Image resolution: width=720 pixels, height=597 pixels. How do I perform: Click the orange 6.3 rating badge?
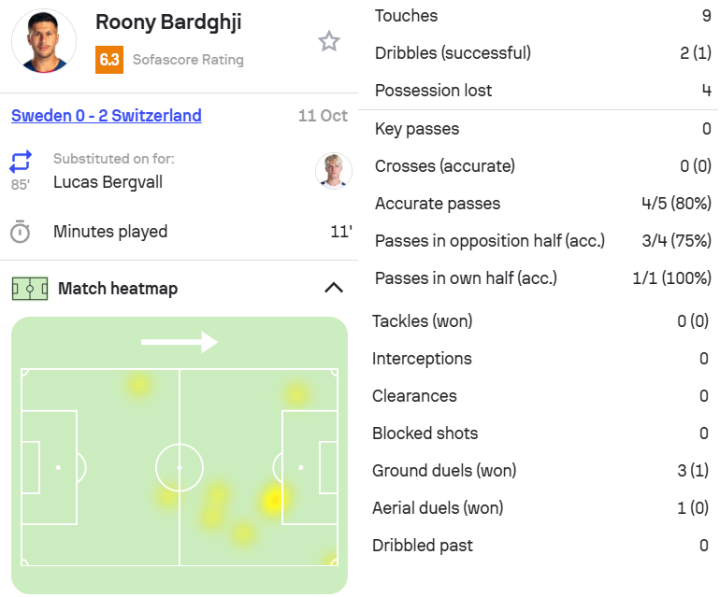click(109, 59)
